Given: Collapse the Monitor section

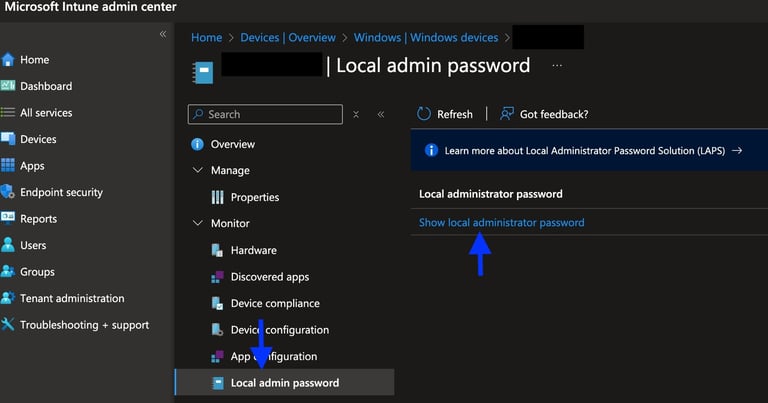Looking at the screenshot, I should tap(198, 223).
